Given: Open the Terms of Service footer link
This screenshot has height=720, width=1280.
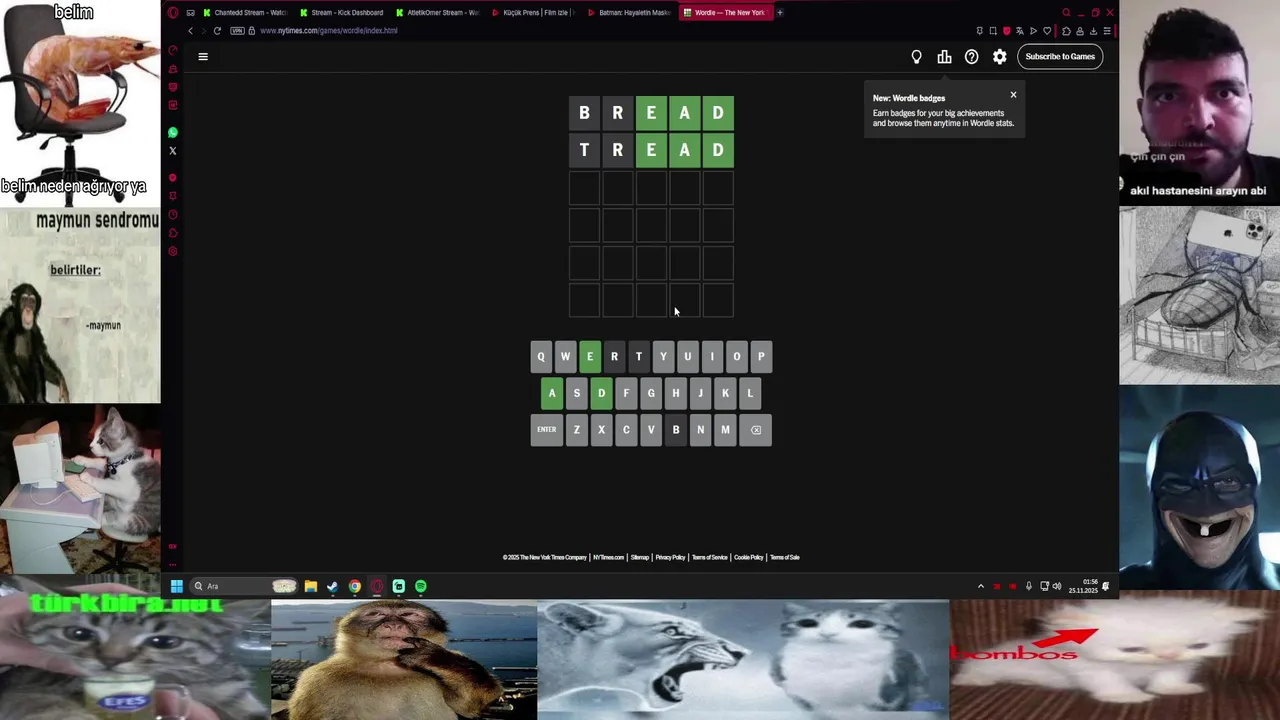Looking at the screenshot, I should tap(710, 558).
